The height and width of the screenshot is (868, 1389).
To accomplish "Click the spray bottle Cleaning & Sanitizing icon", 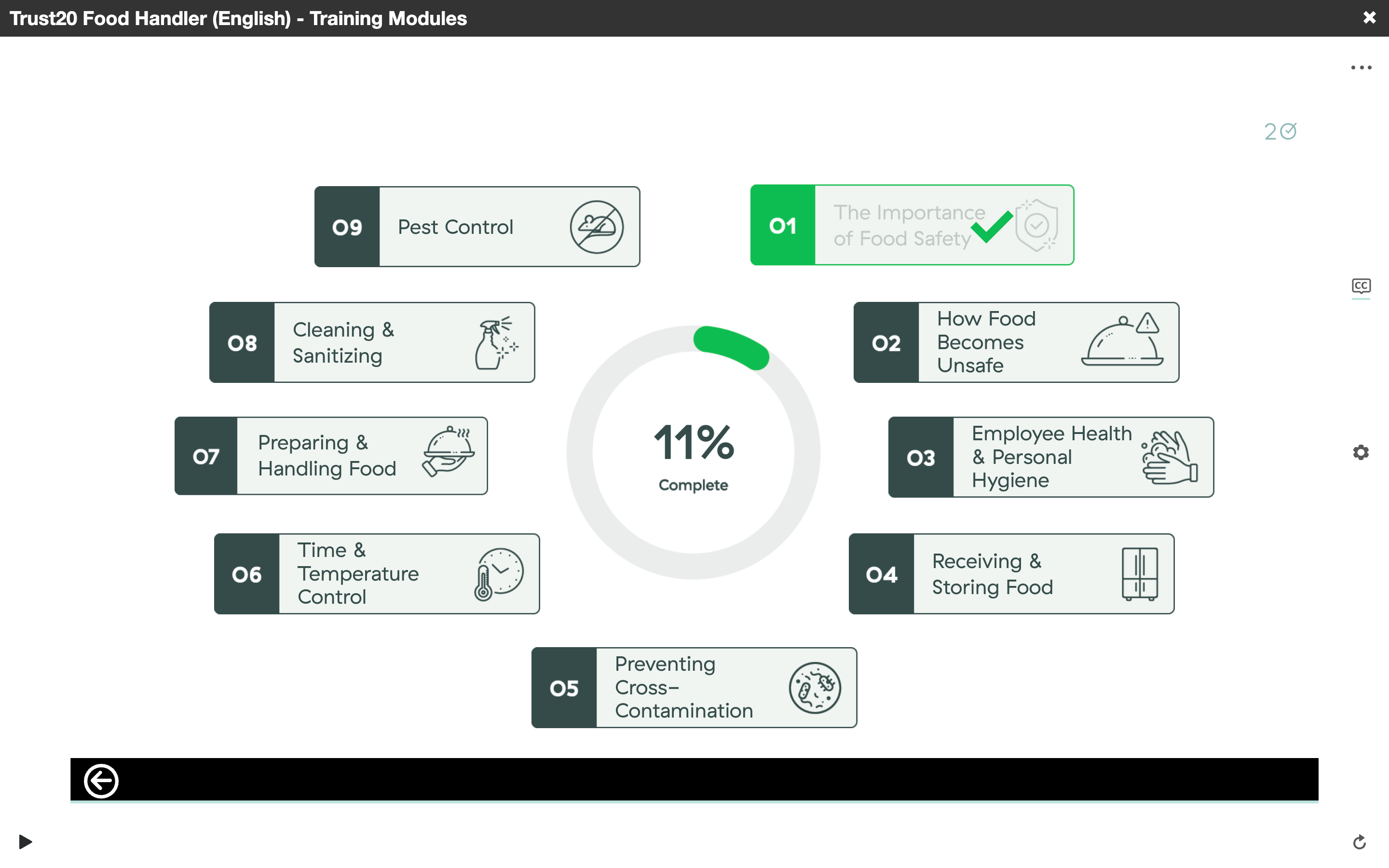I will [x=496, y=343].
